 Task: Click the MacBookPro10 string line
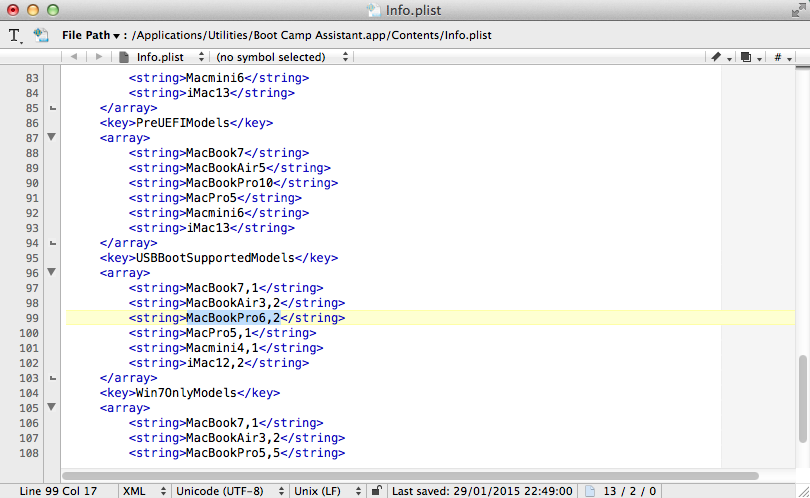(x=233, y=183)
